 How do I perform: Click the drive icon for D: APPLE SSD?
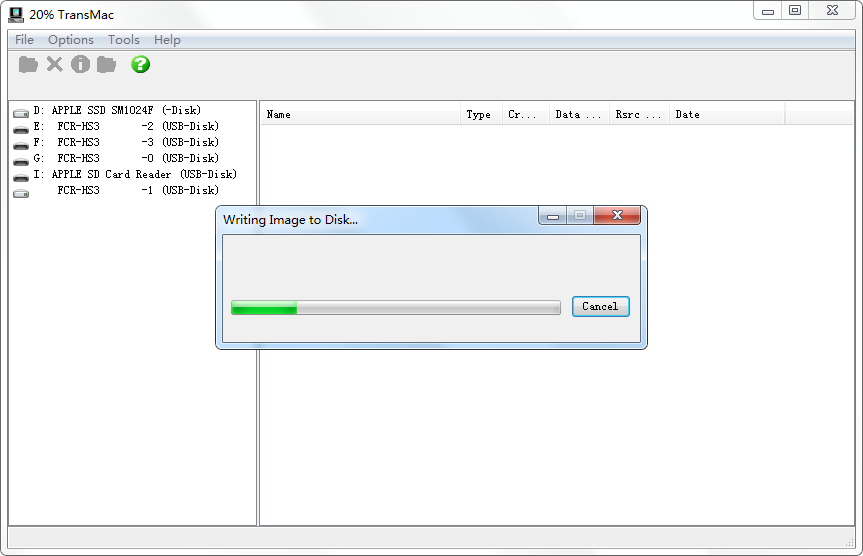click(21, 113)
